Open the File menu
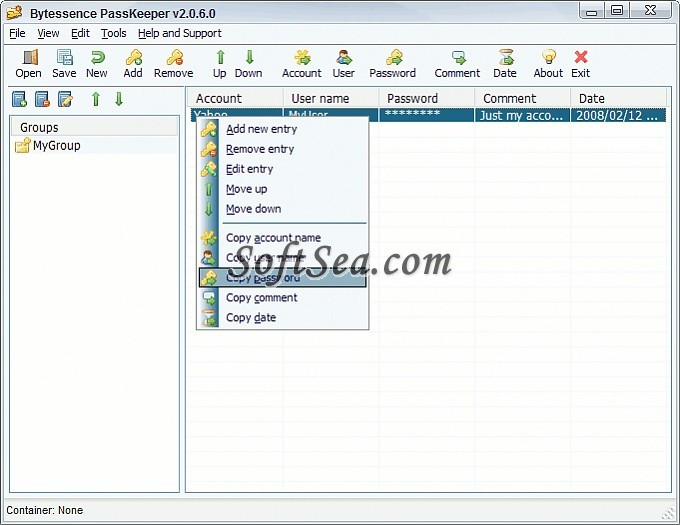The height and width of the screenshot is (525, 680). point(17,33)
